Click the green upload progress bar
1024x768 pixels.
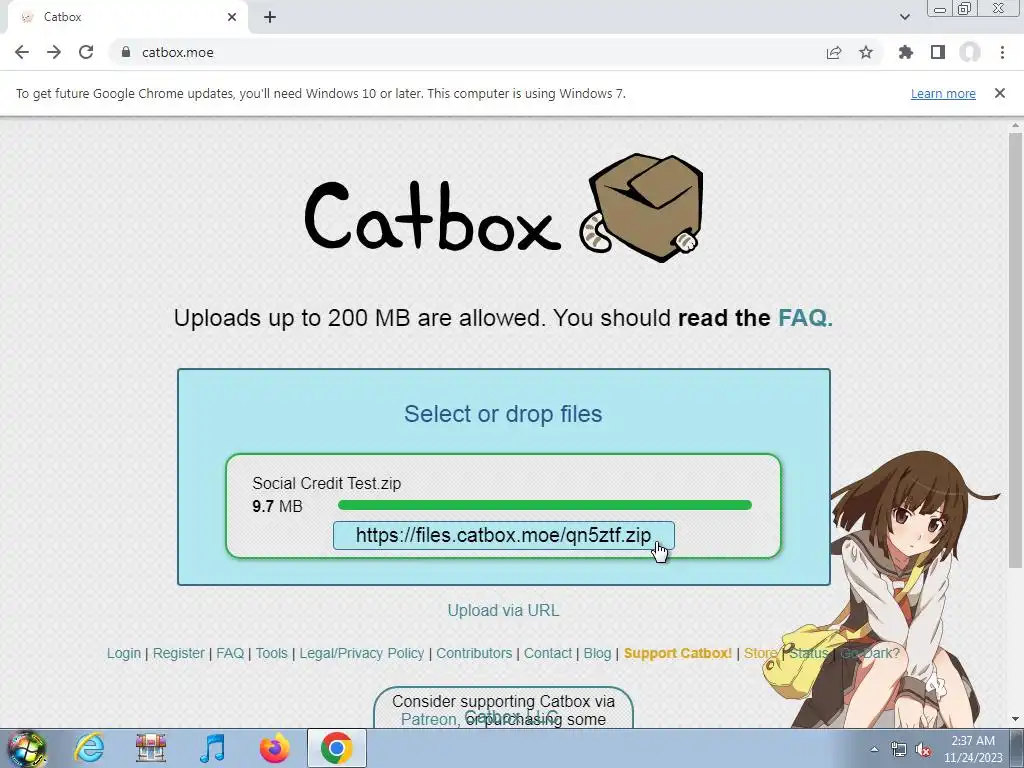pos(545,505)
